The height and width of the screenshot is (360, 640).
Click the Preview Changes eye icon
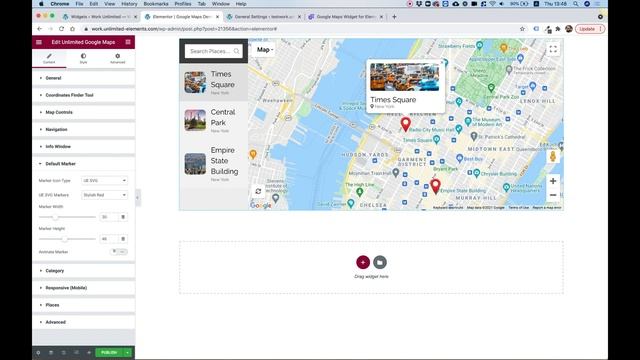pyautogui.click(x=89, y=353)
